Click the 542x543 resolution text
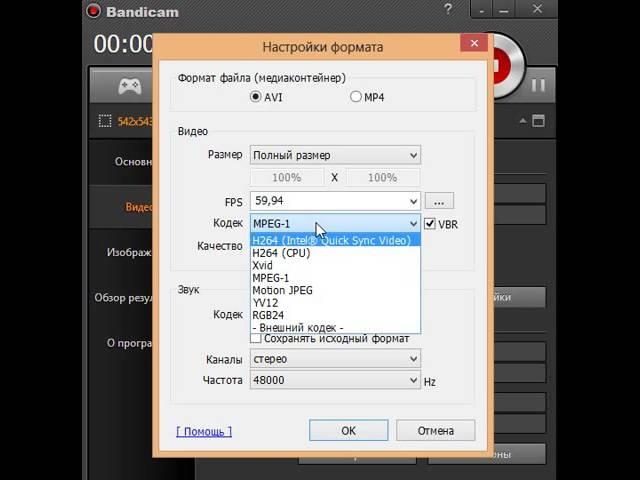This screenshot has height=480, width=640. click(135, 122)
